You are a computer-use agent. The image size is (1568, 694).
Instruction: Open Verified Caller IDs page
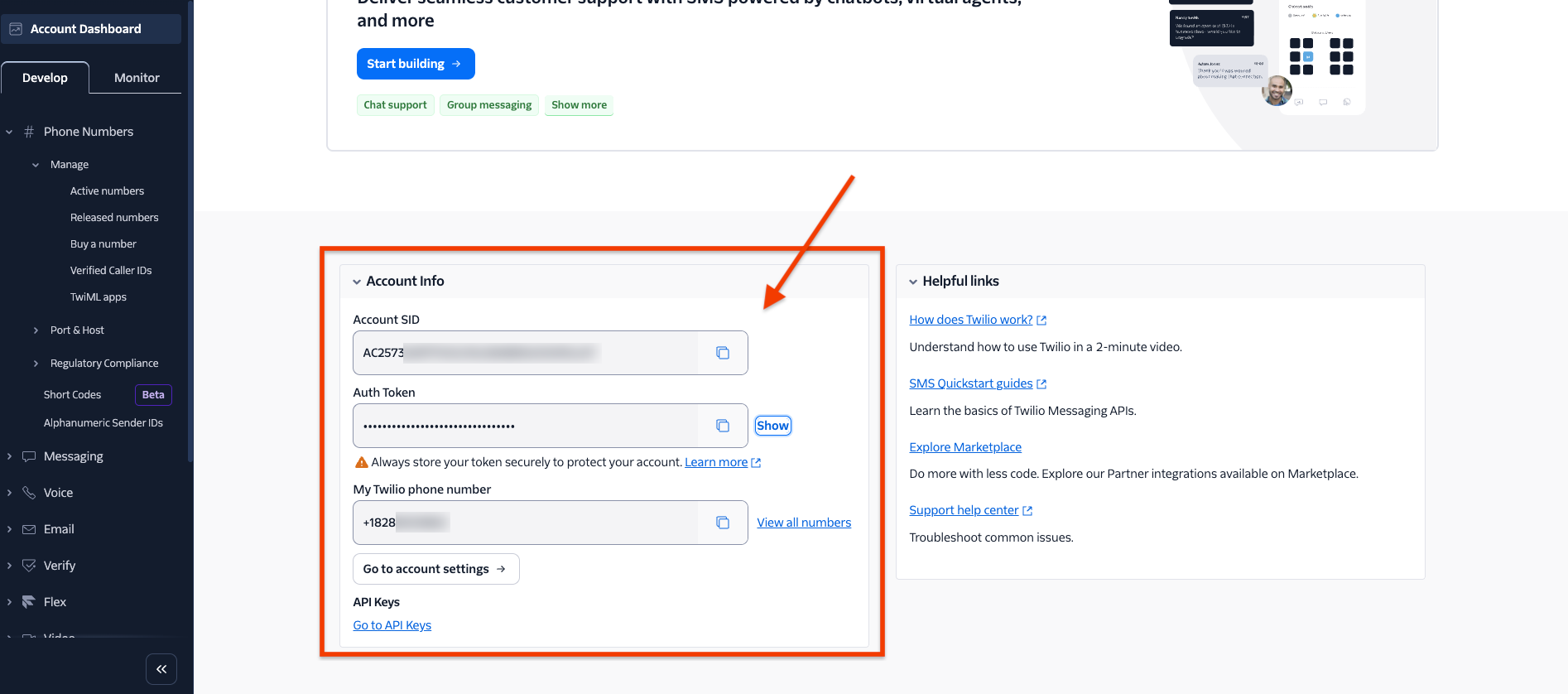click(x=111, y=271)
